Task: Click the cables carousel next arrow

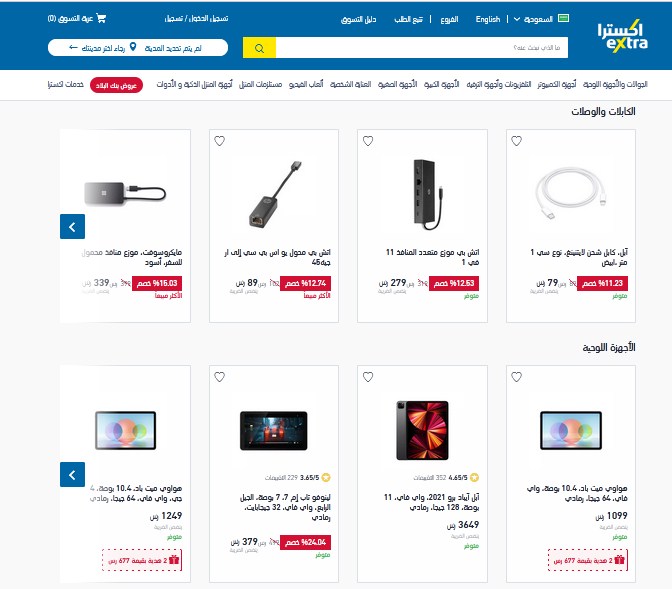Action: (72, 226)
